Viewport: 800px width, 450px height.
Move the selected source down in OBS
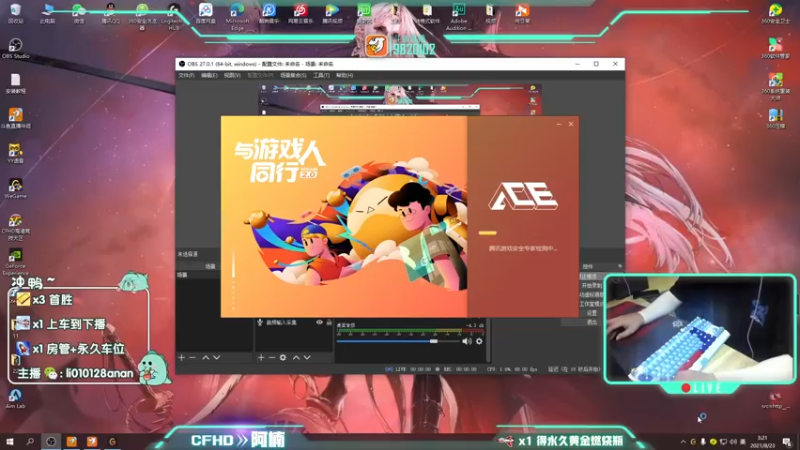[x=307, y=358]
